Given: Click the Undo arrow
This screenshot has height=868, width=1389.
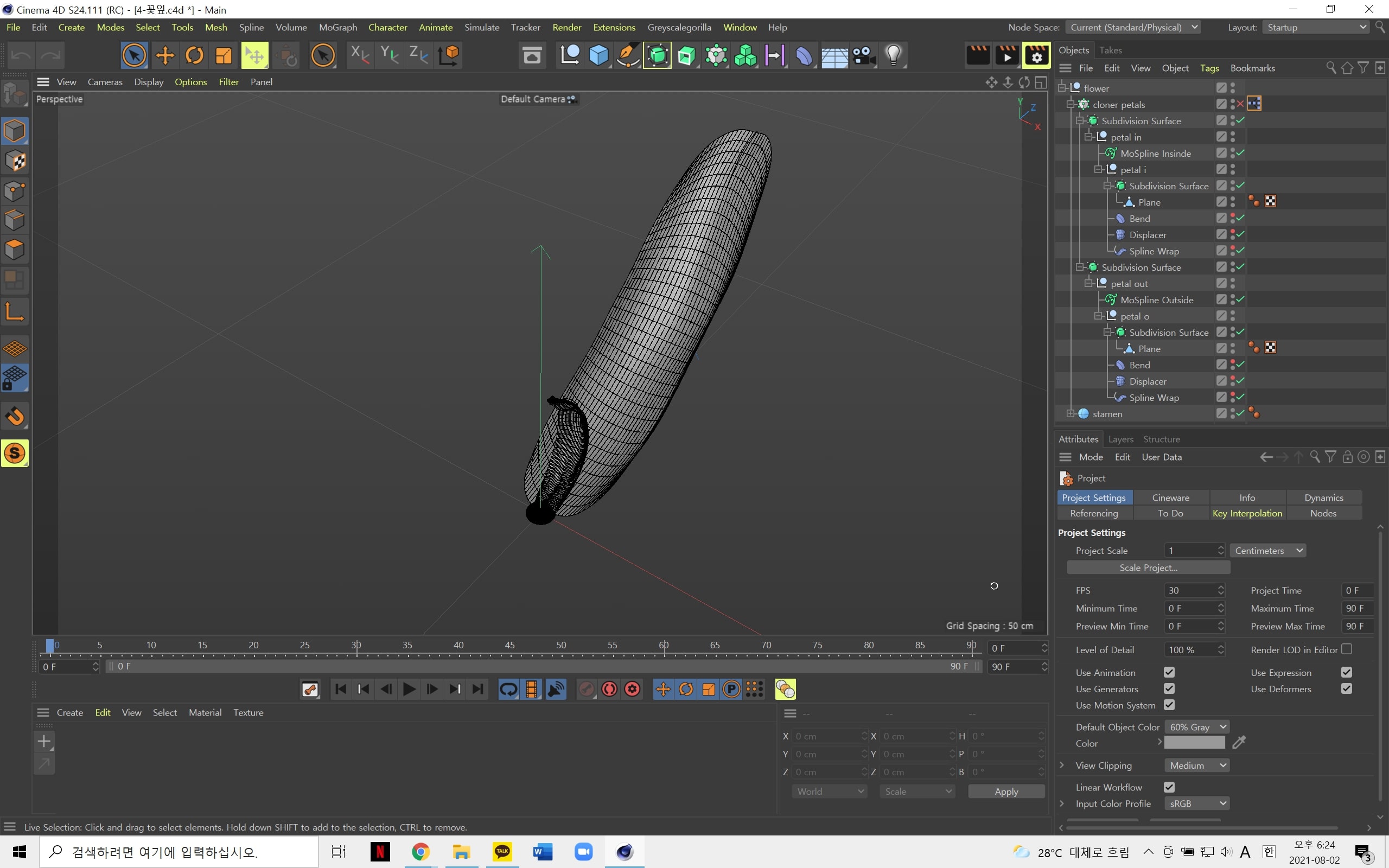Looking at the screenshot, I should coord(21,56).
